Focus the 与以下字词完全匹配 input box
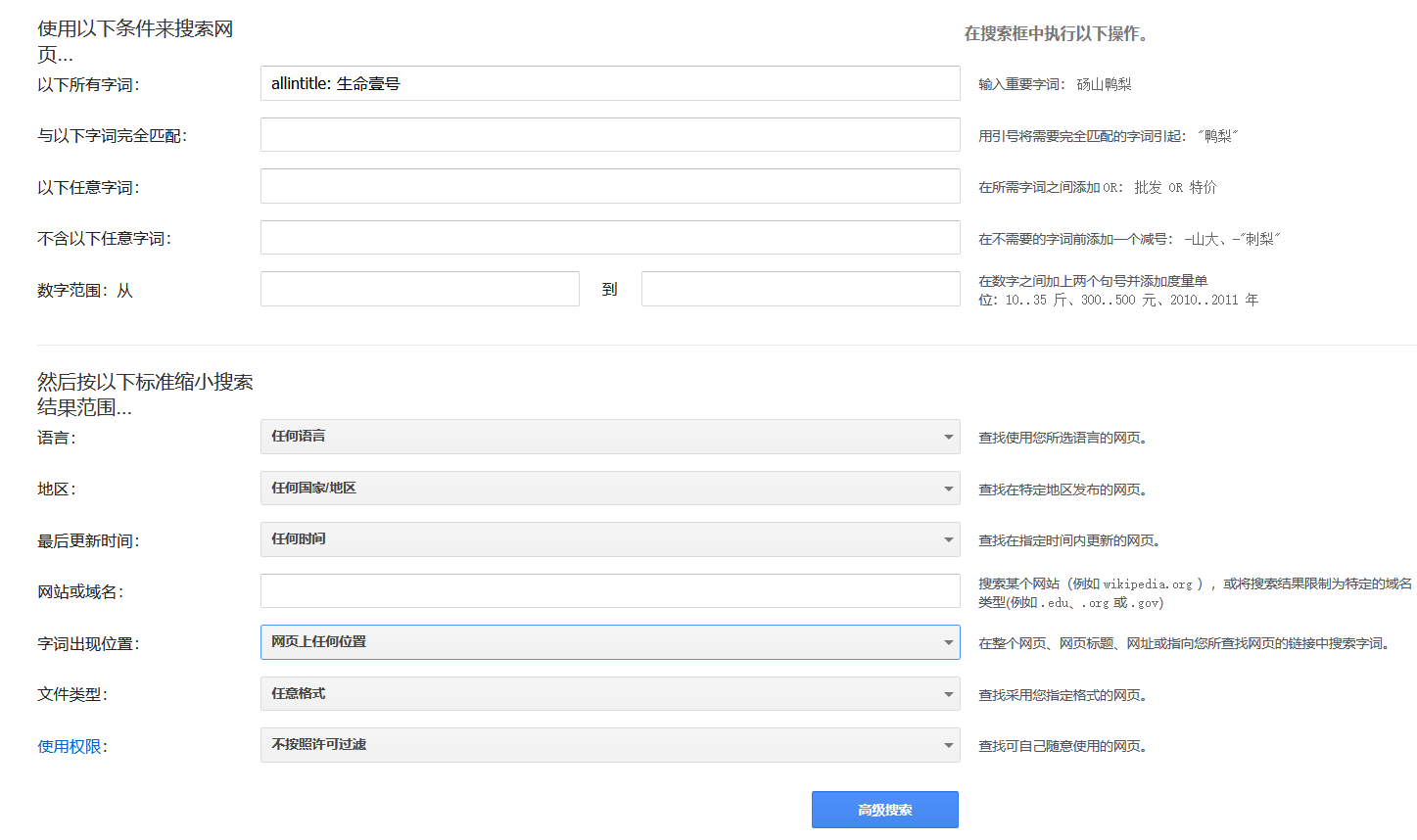 point(609,135)
